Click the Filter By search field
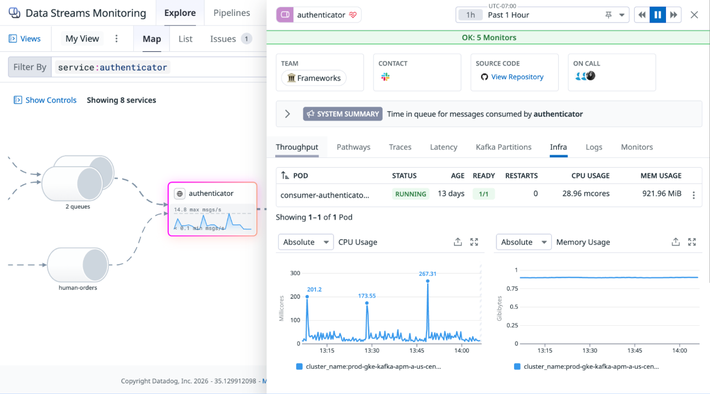This screenshot has height=394, width=710. pyautogui.click(x=159, y=67)
